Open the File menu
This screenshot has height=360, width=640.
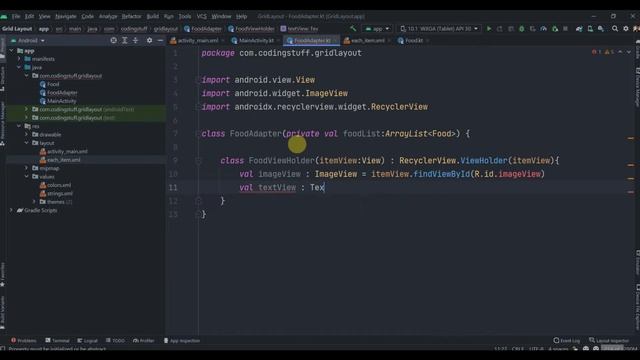16,16
